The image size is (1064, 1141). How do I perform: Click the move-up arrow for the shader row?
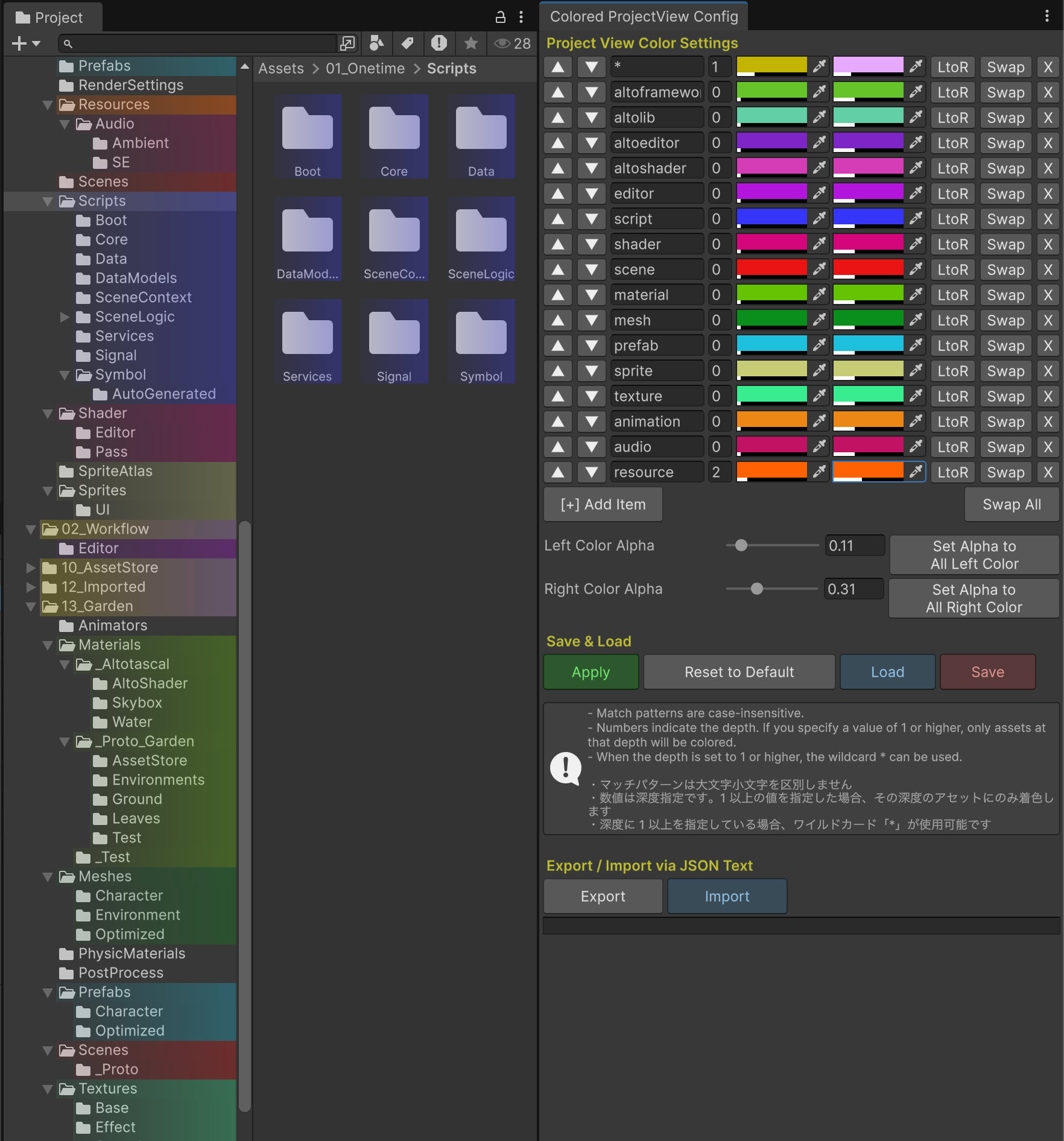[558, 244]
